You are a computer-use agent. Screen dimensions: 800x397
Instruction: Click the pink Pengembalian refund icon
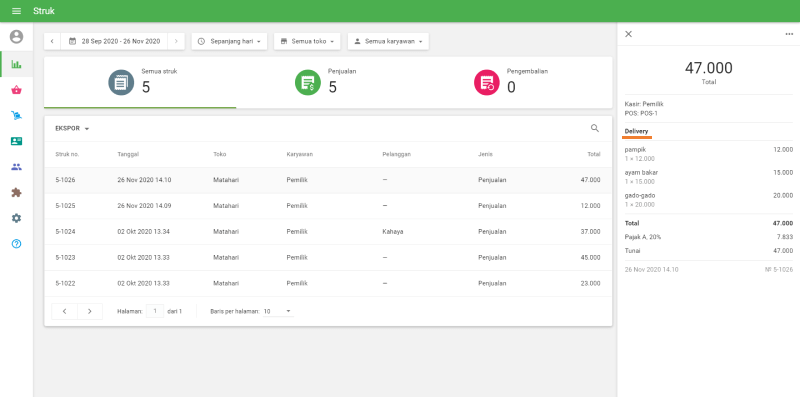(487, 83)
